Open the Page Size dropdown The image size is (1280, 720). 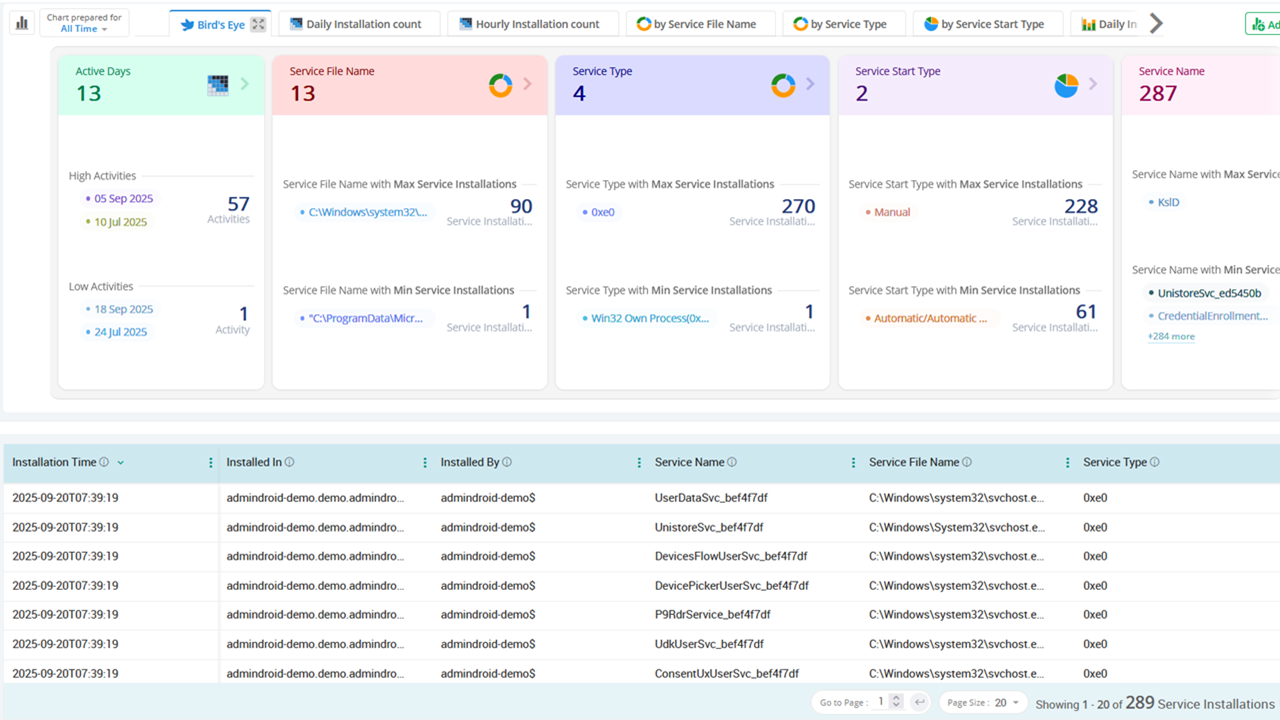tap(984, 703)
